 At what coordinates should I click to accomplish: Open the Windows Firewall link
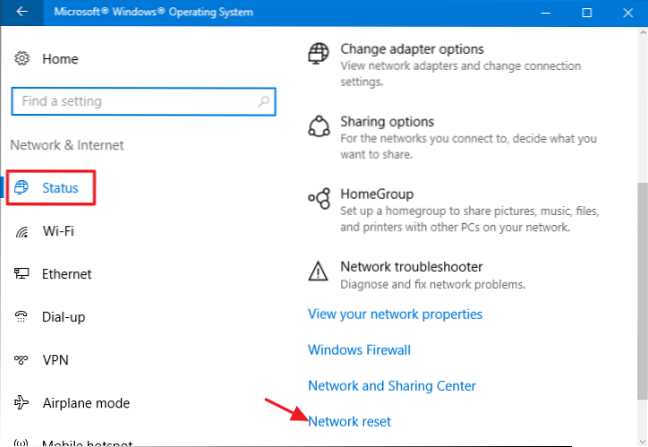(359, 350)
